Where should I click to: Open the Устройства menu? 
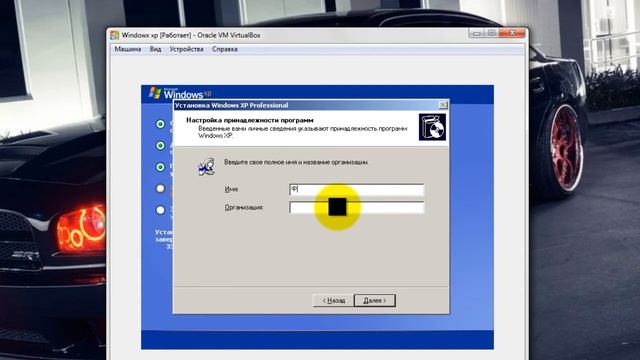pos(186,49)
